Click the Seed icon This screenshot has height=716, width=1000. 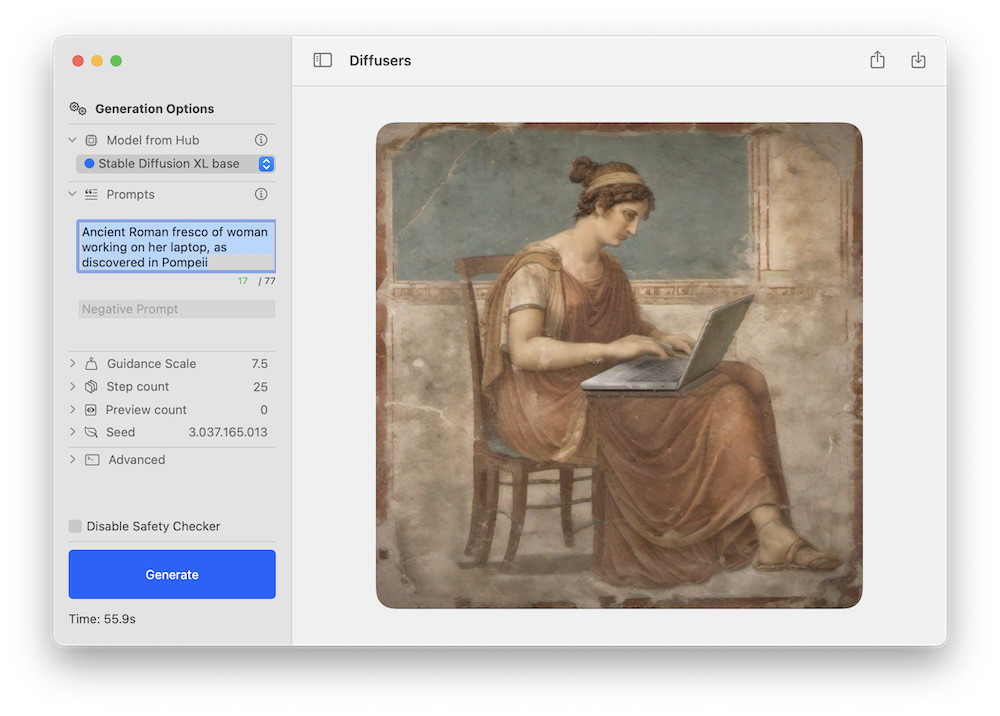point(91,432)
